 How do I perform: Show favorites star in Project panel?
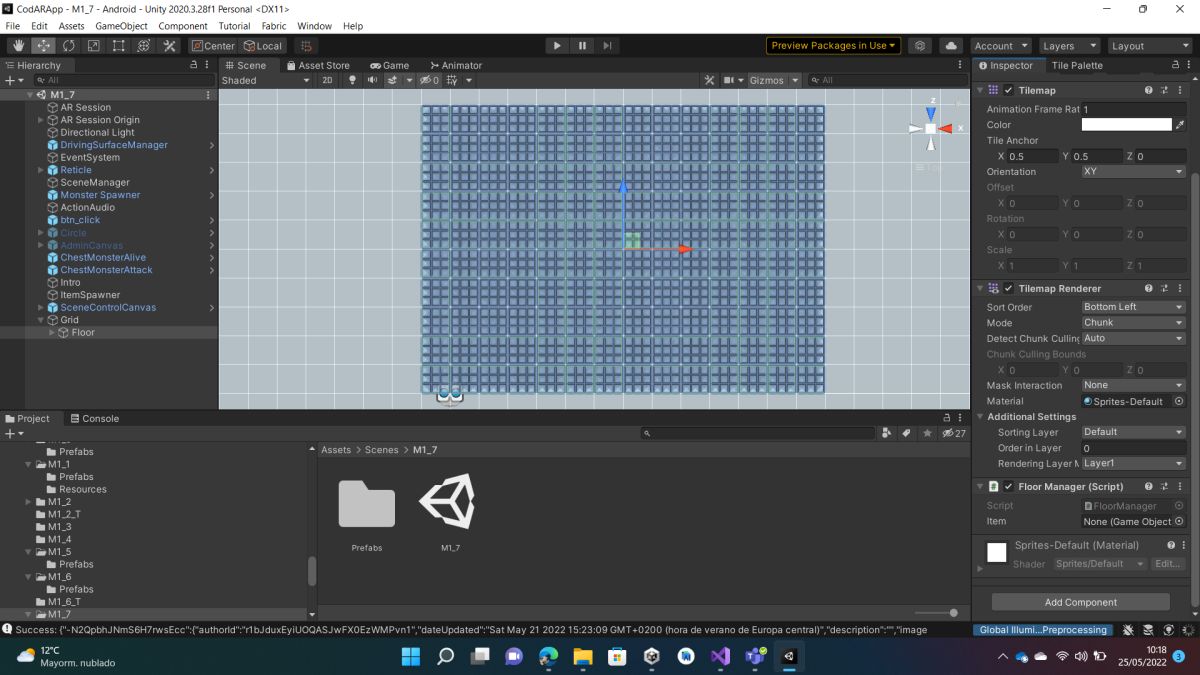[927, 433]
